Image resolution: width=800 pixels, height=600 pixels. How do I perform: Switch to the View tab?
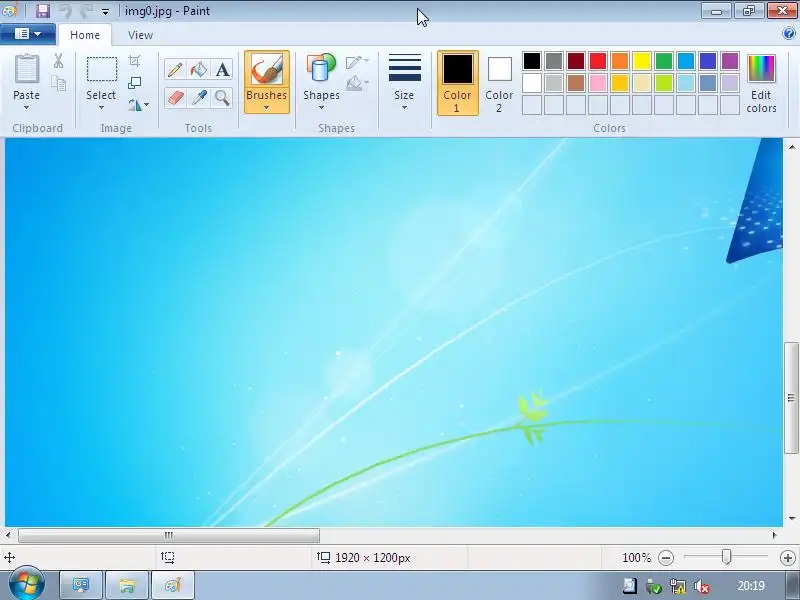140,35
